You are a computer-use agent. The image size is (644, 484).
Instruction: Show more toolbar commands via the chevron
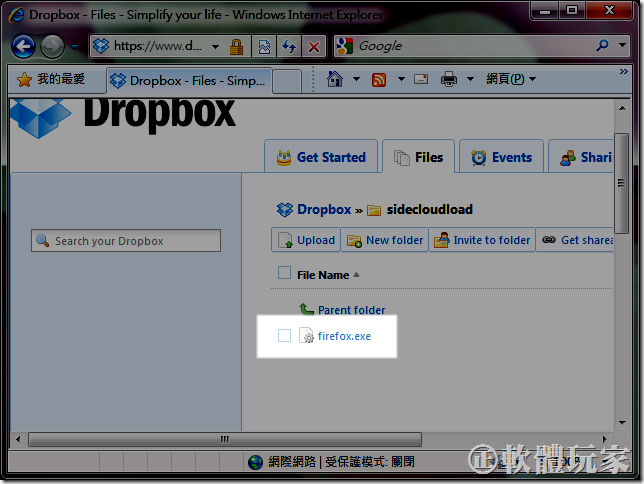click(623, 71)
